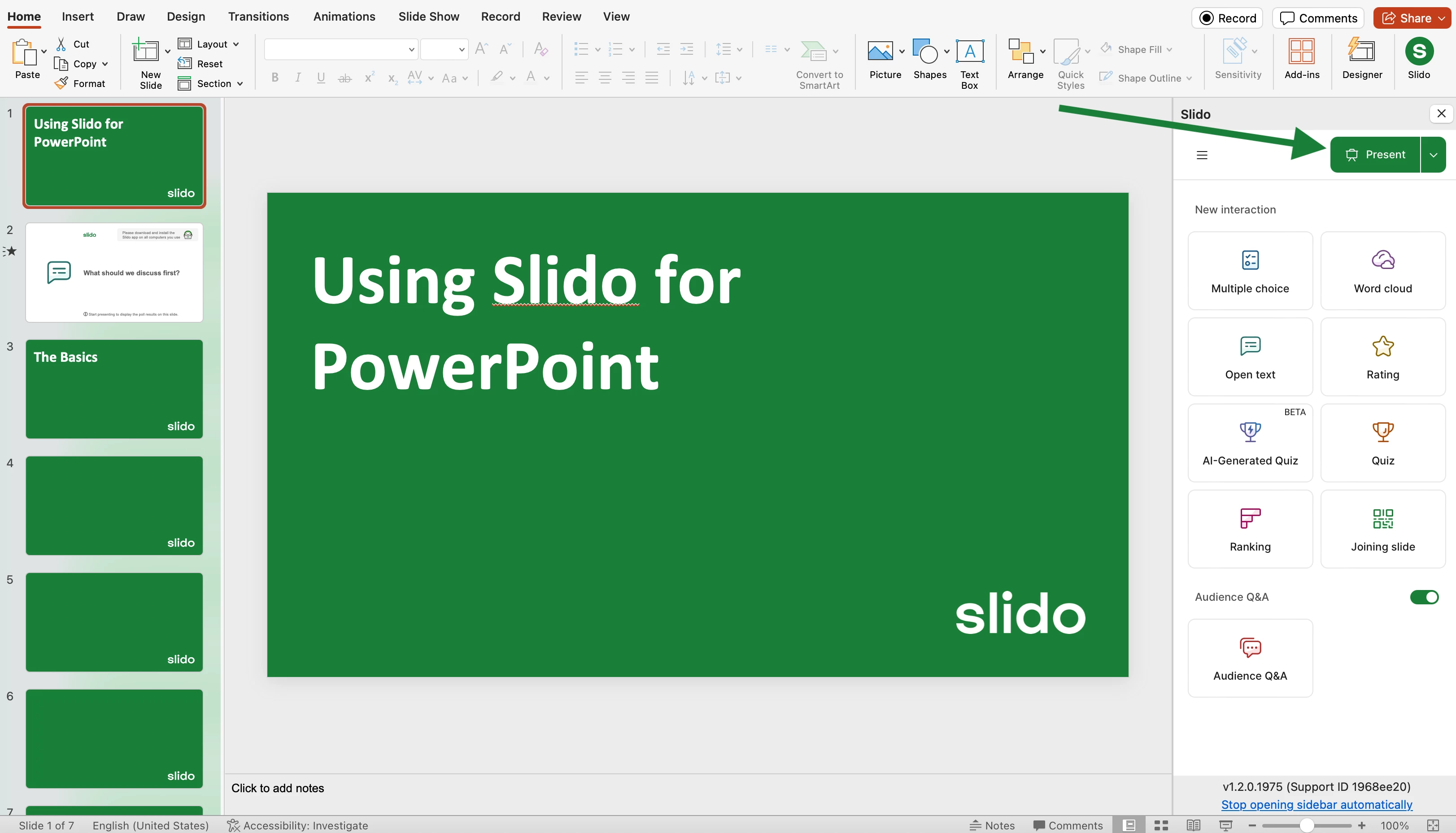Toggle bold formatting
Viewport: 1456px width, 833px height.
pyautogui.click(x=275, y=78)
